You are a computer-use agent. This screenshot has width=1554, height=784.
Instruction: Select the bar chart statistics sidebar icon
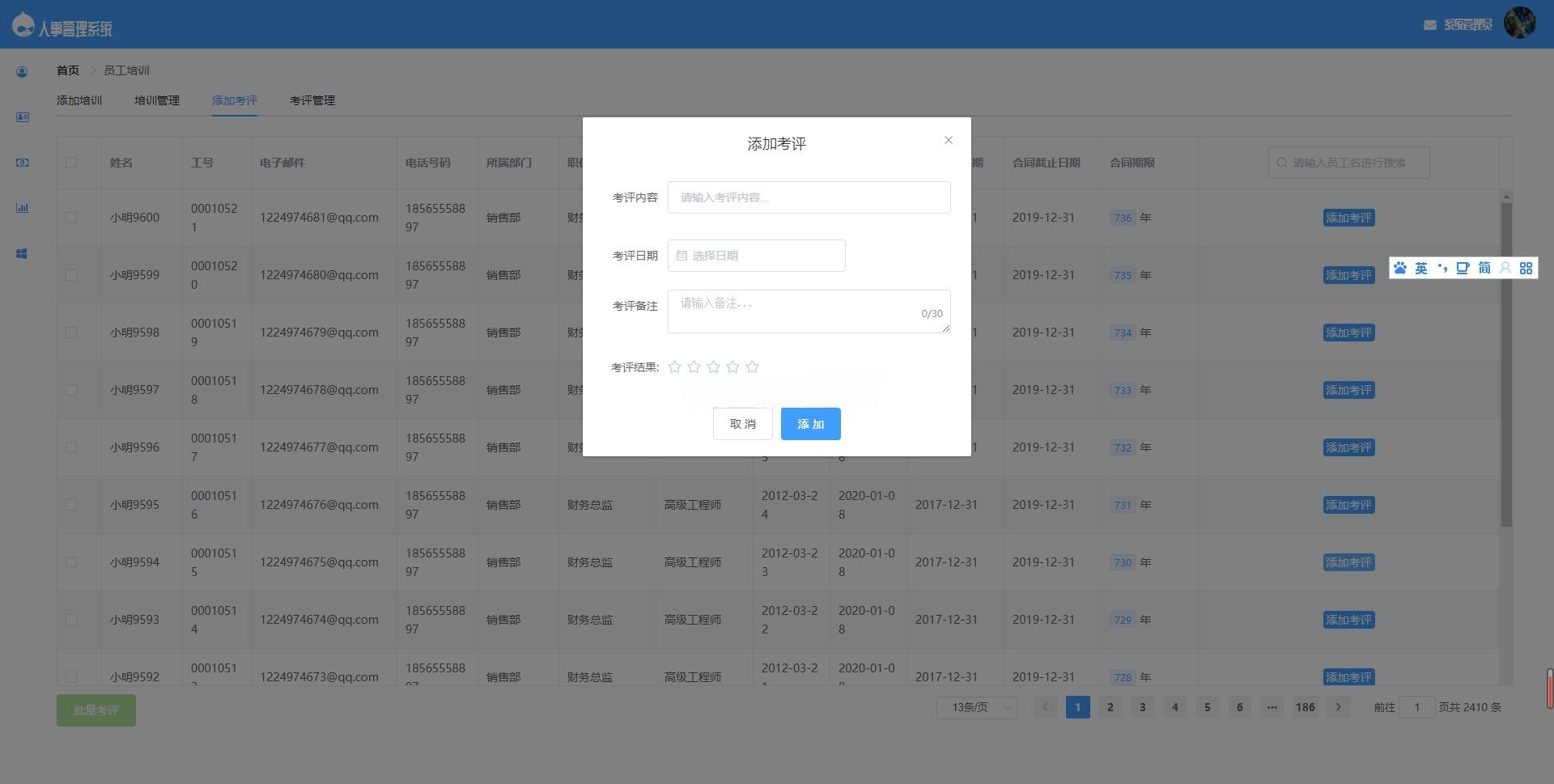(22, 208)
